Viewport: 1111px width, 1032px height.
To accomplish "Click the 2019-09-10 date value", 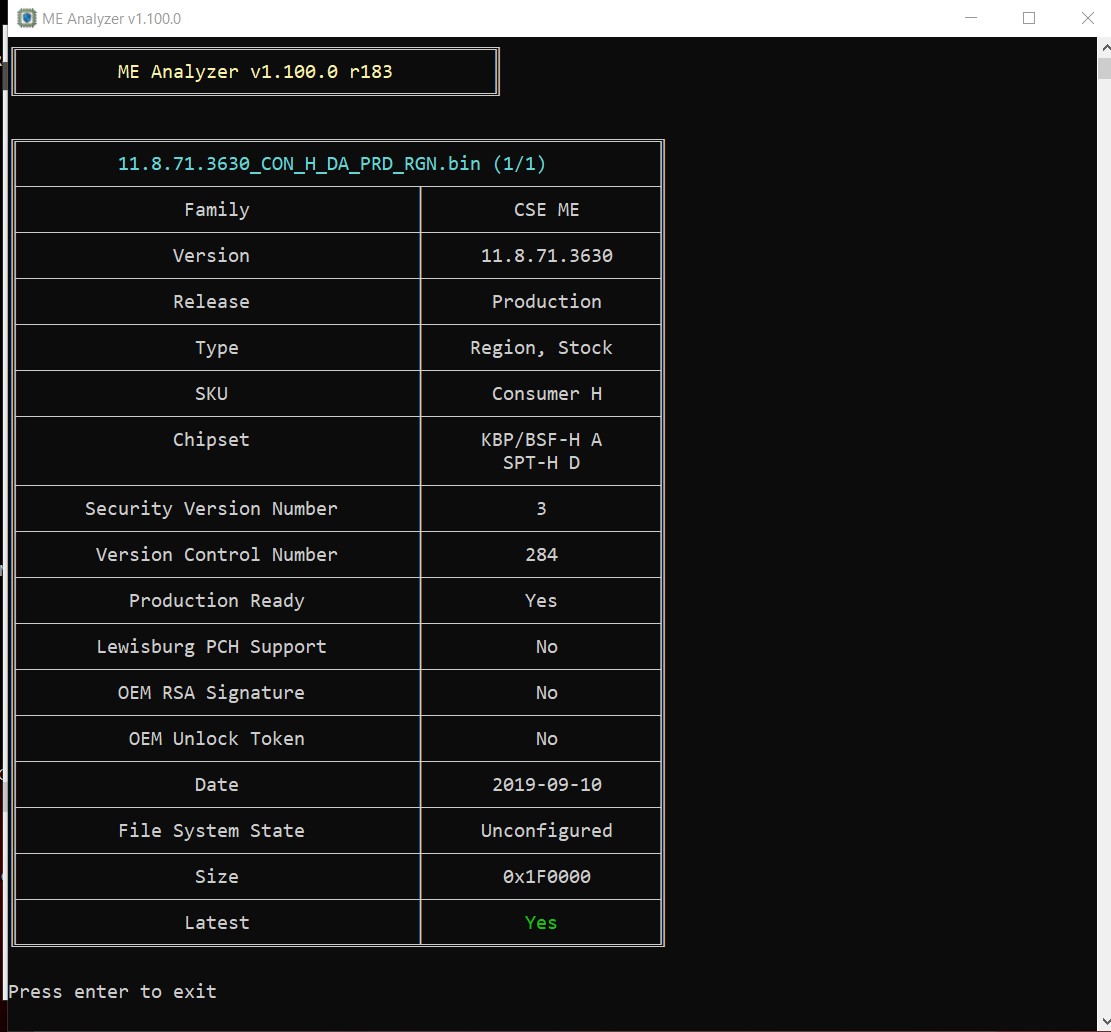I will coord(546,785).
